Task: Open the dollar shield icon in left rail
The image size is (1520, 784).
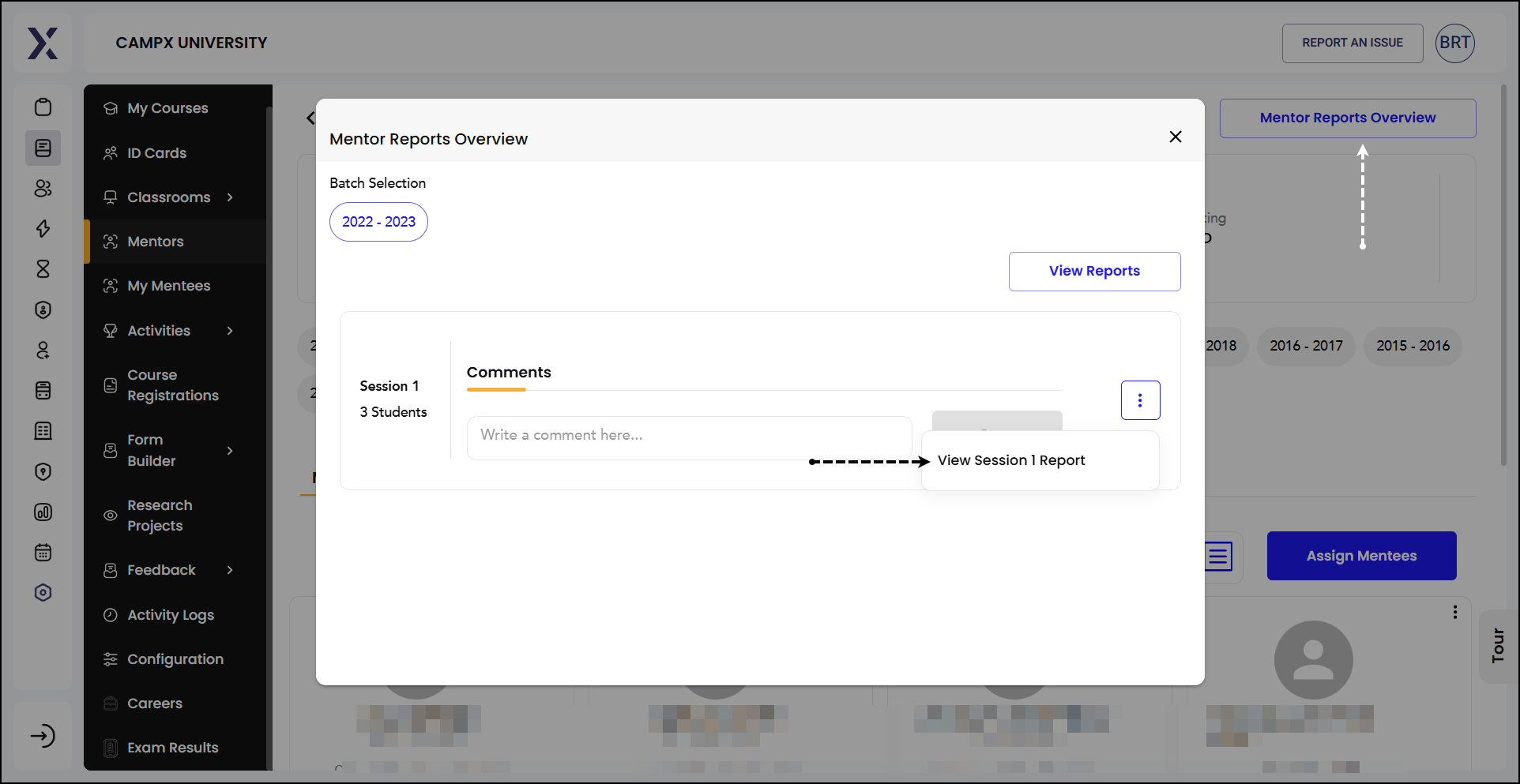Action: click(x=43, y=309)
